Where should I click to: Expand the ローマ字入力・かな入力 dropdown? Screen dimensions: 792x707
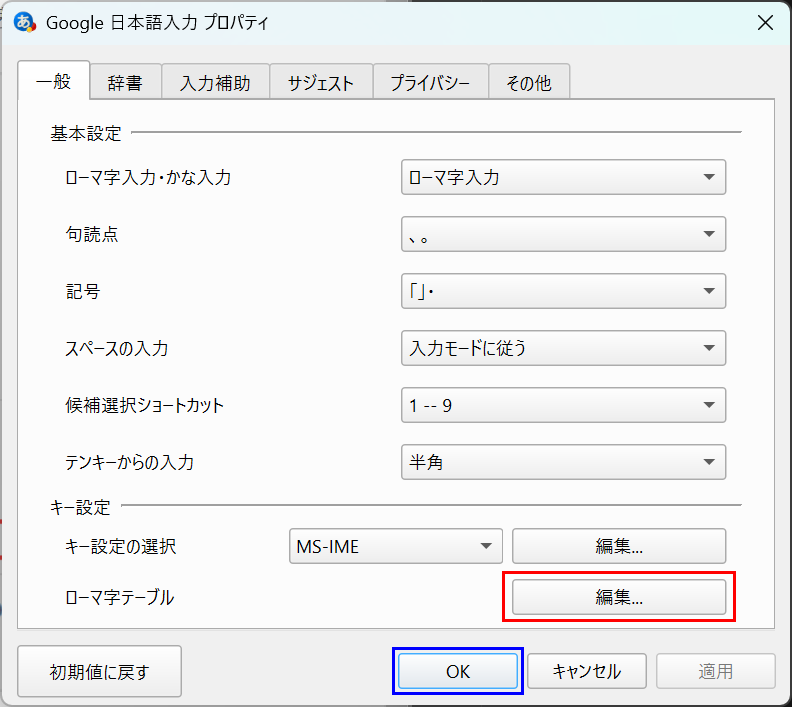[562, 178]
